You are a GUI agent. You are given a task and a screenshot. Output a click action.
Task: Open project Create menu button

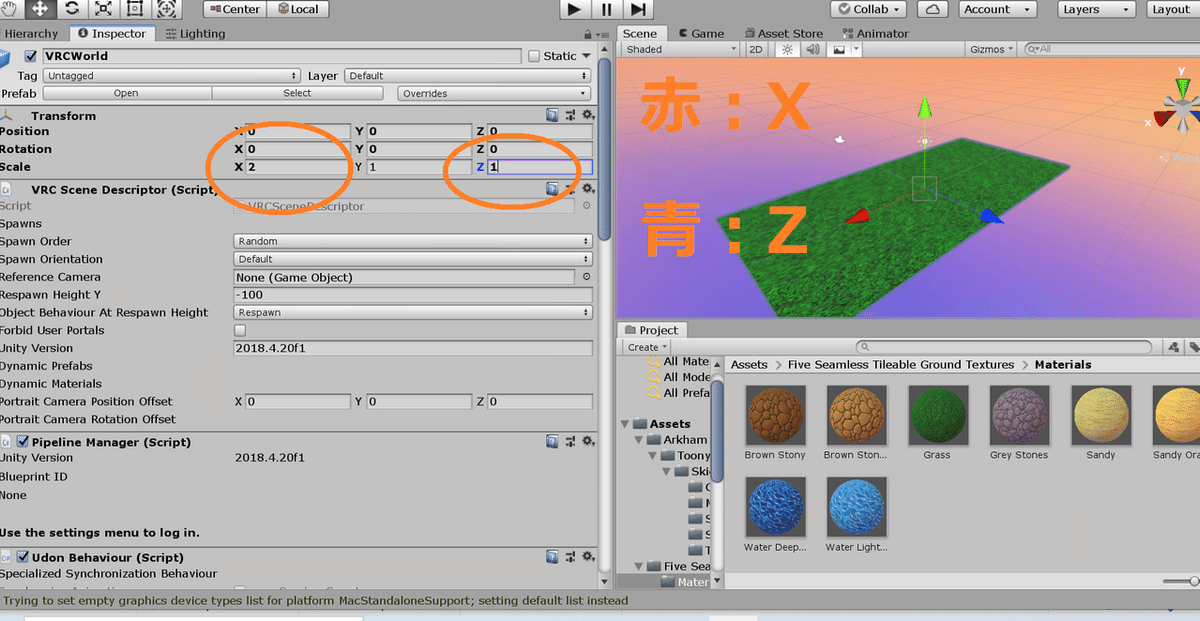[x=648, y=347]
